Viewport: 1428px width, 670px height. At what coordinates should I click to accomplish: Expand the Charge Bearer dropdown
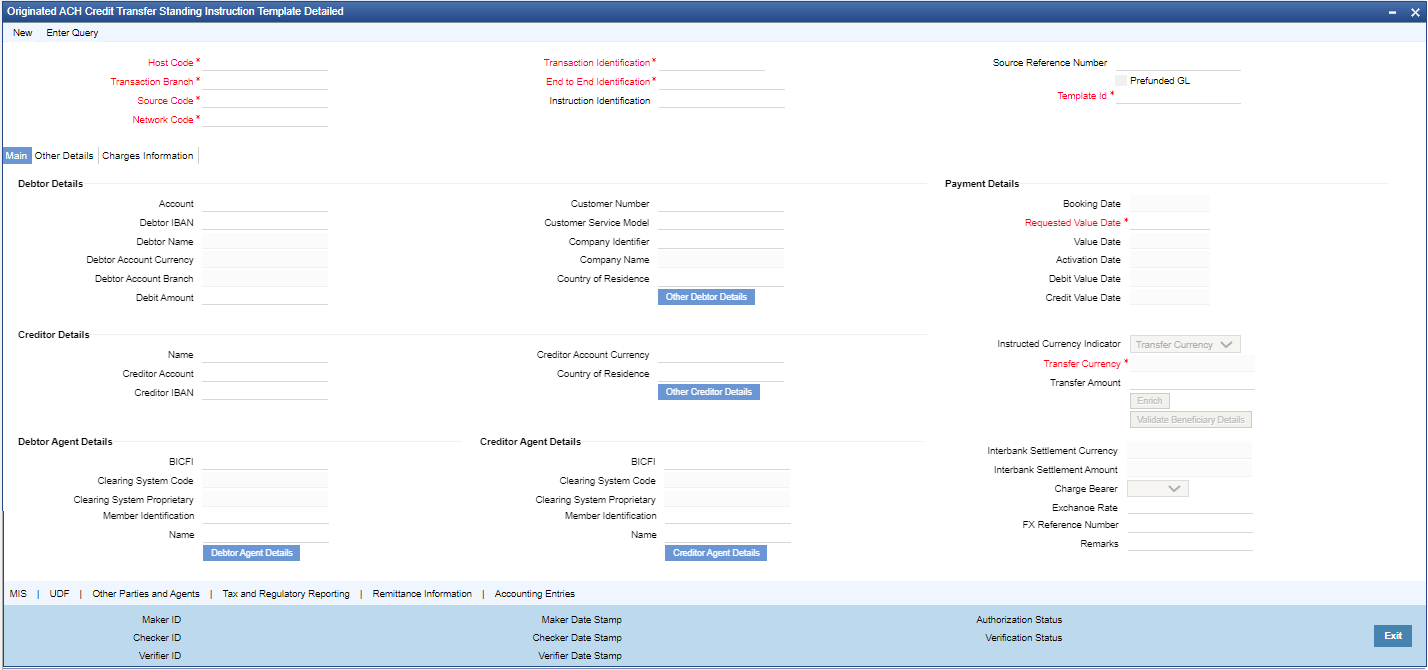(1158, 489)
